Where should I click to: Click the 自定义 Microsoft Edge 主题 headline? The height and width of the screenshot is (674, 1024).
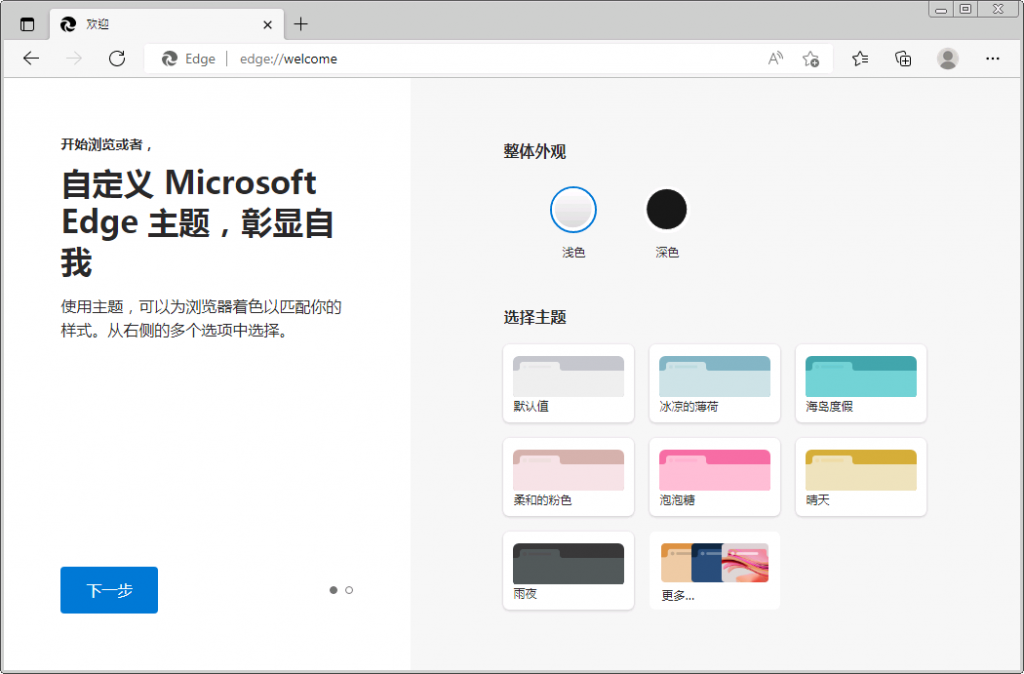197,222
